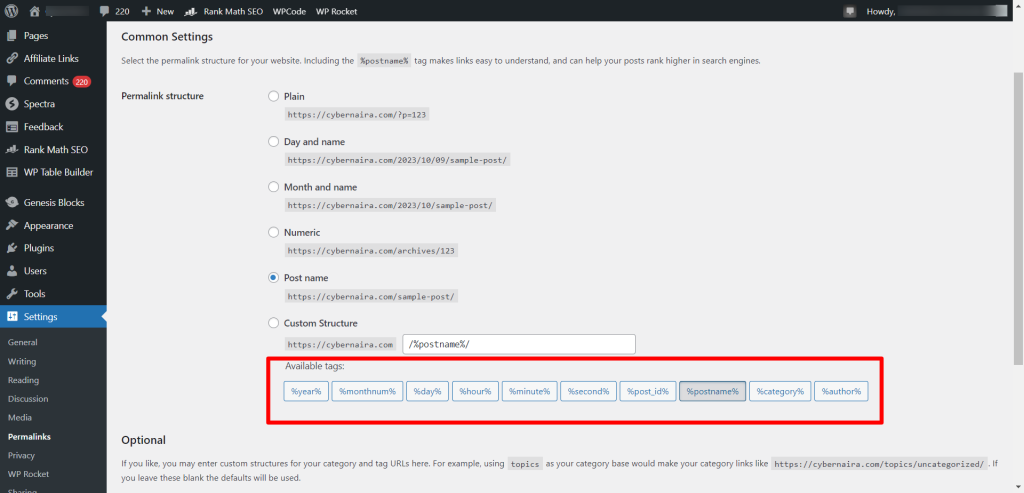The height and width of the screenshot is (493, 1024).
Task: Select the Numeric permalink option
Action: click(274, 232)
